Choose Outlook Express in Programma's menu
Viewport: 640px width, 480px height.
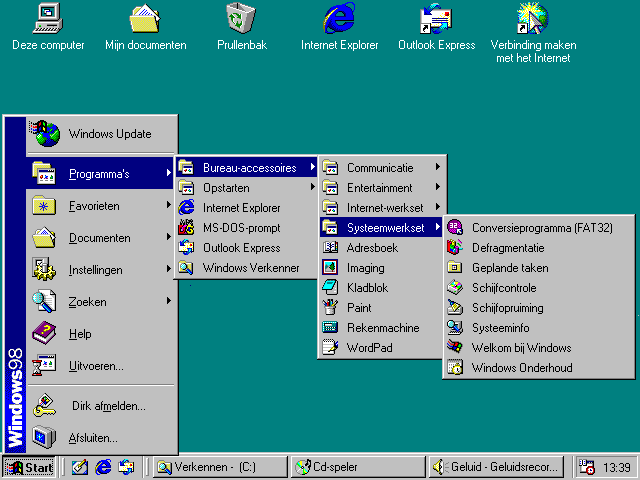pos(247,247)
